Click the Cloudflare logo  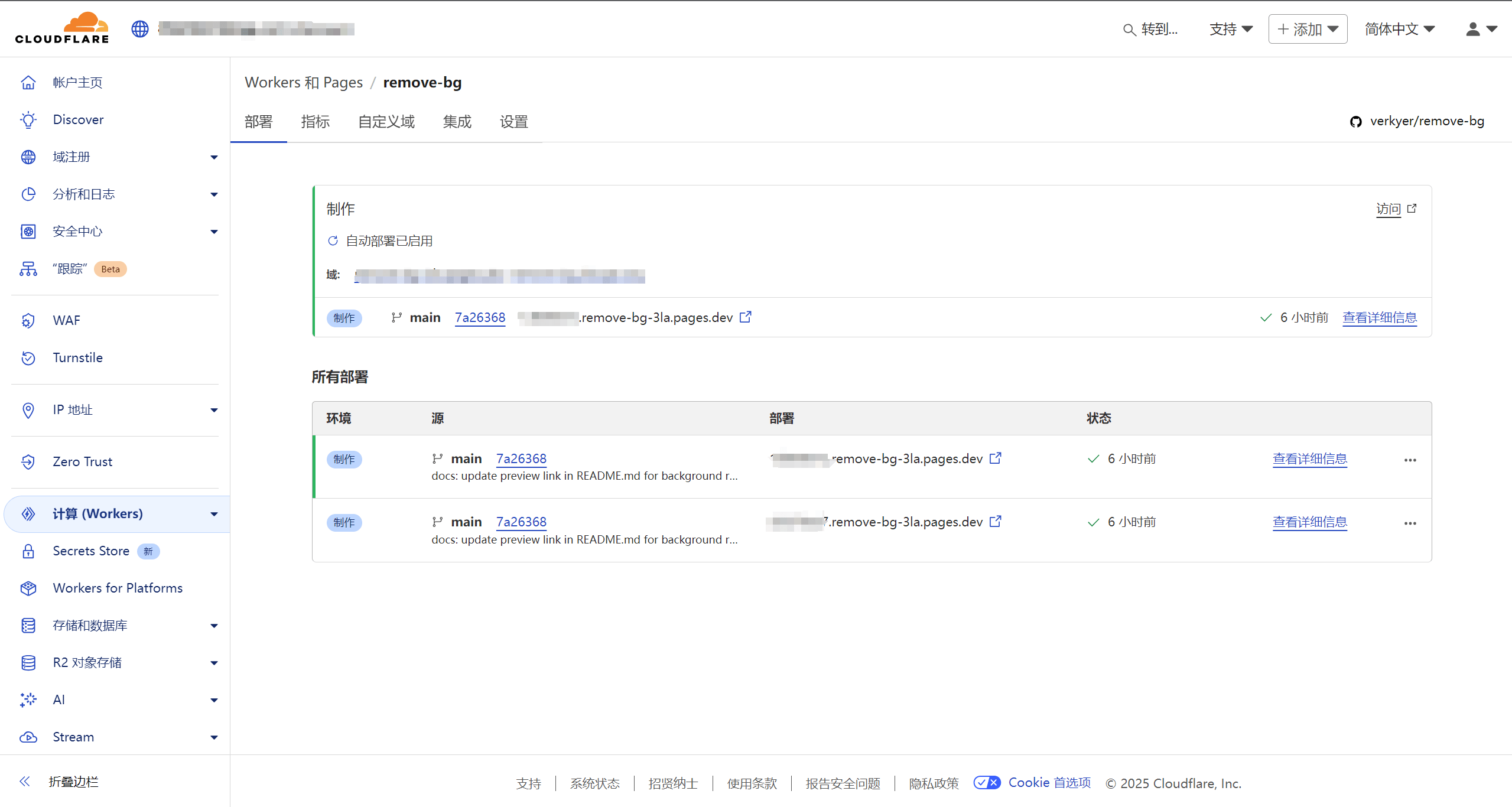pyautogui.click(x=62, y=28)
